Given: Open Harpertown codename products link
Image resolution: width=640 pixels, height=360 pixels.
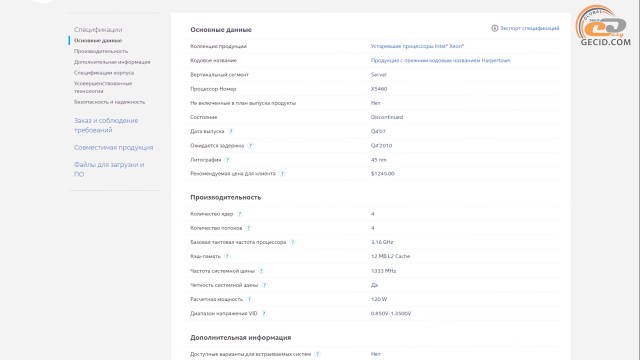Looking at the screenshot, I should pyautogui.click(x=440, y=60).
